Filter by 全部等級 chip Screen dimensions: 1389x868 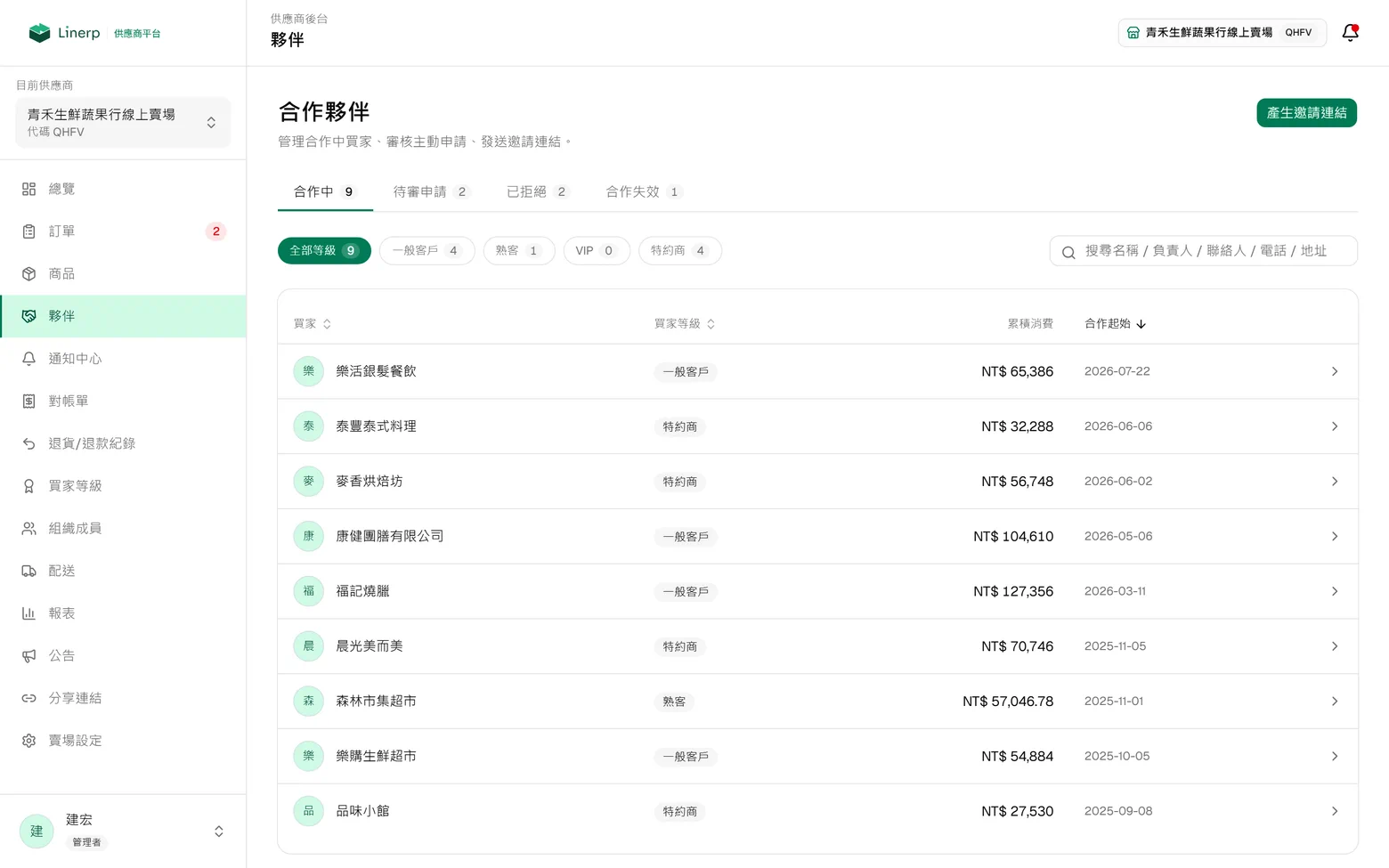pos(324,251)
